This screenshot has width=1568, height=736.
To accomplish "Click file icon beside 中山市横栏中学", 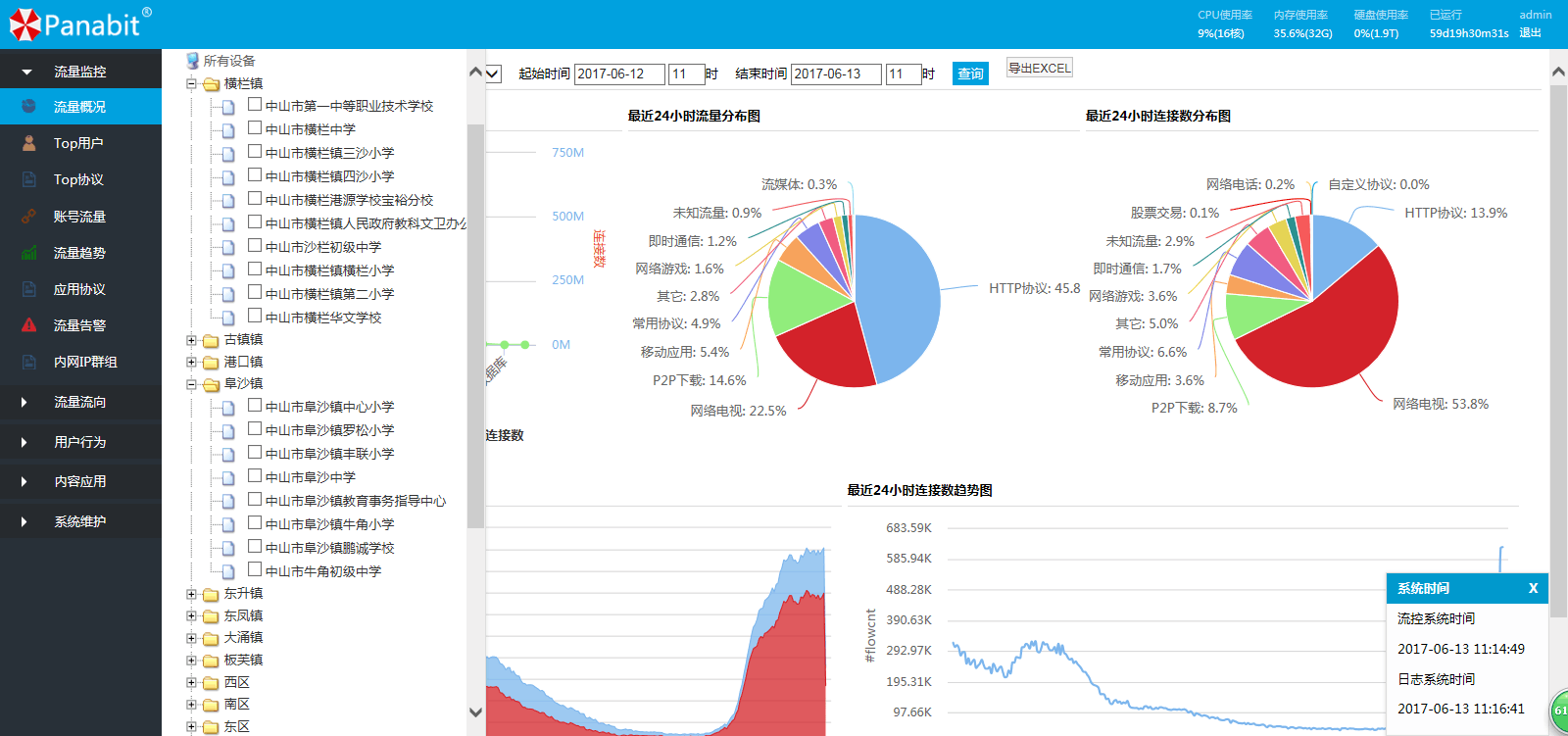I will coord(228,130).
